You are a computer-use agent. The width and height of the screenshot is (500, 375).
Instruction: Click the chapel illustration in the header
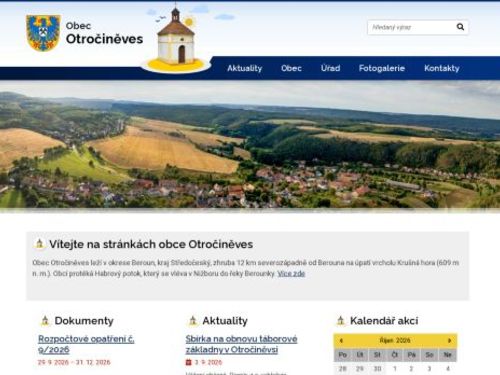tap(176, 39)
